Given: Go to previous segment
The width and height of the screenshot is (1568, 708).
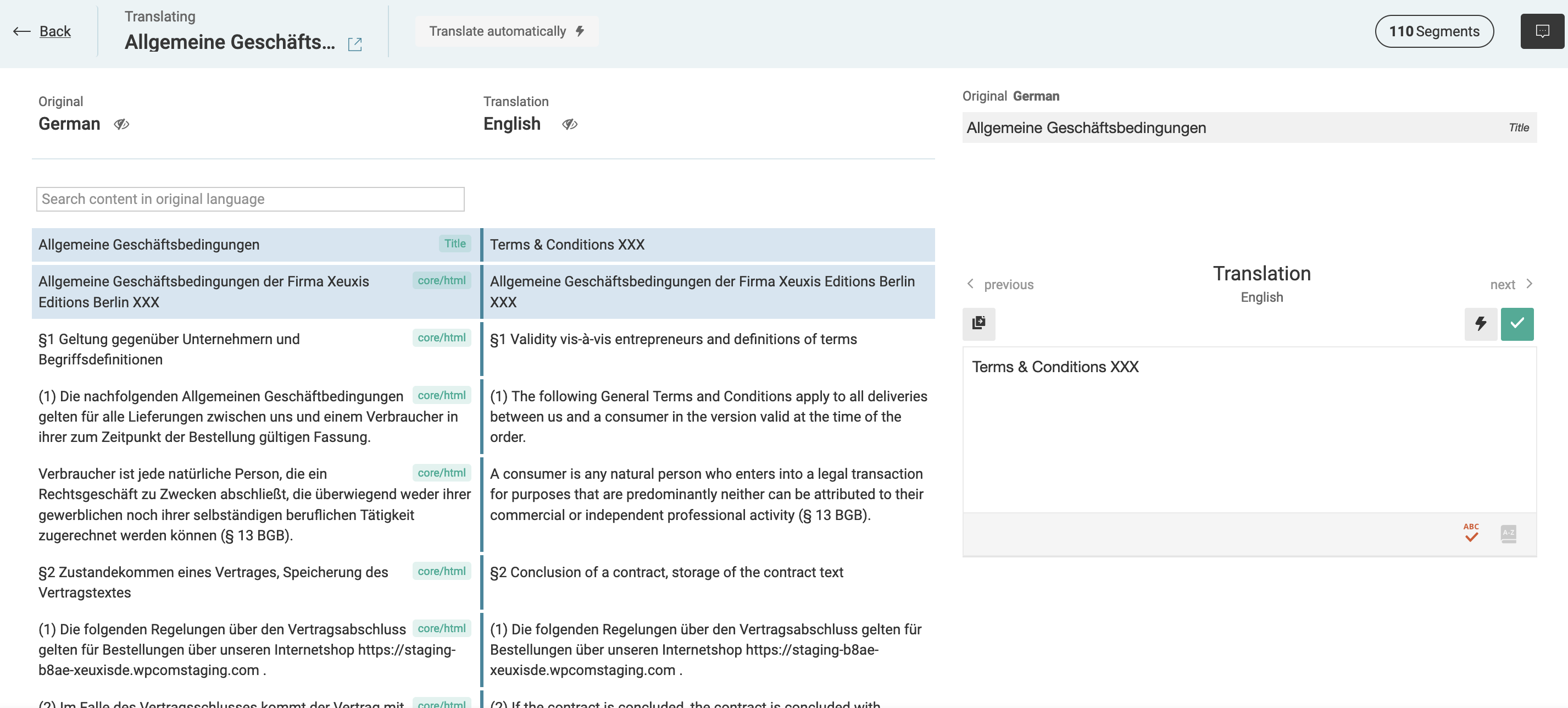Looking at the screenshot, I should (1008, 284).
